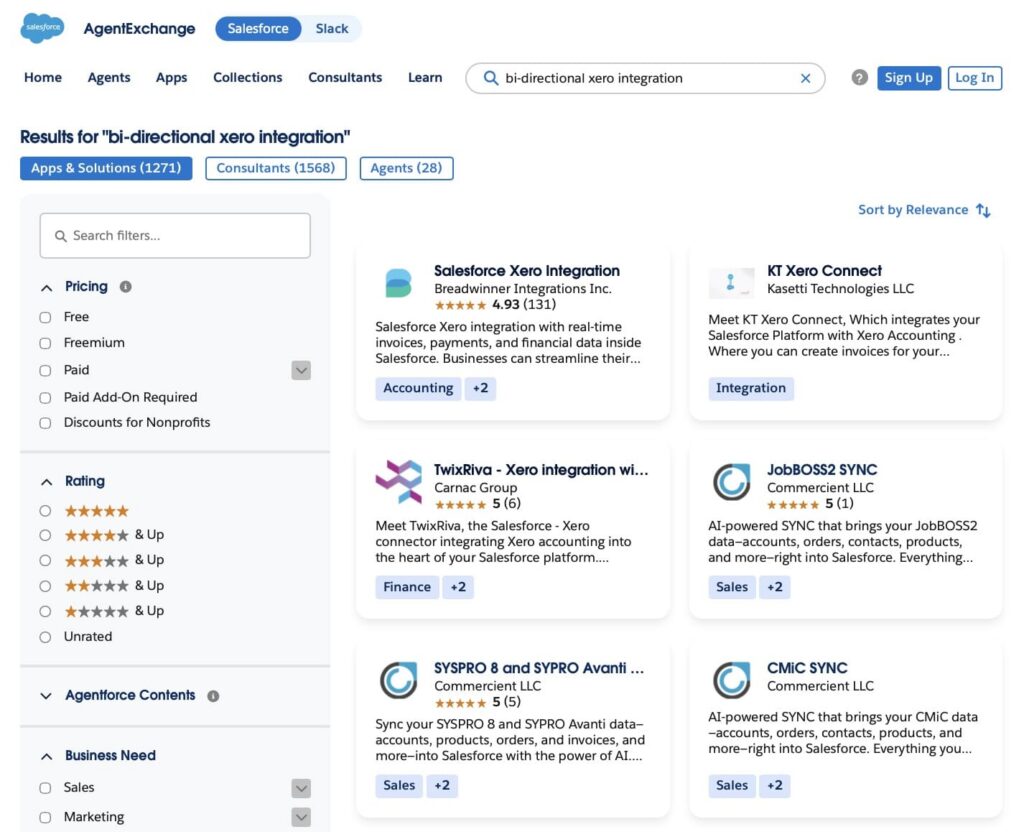Image resolution: width=1024 pixels, height=832 pixels.
Task: Check Discounts for Nonprofits filter
Action: tap(45, 423)
